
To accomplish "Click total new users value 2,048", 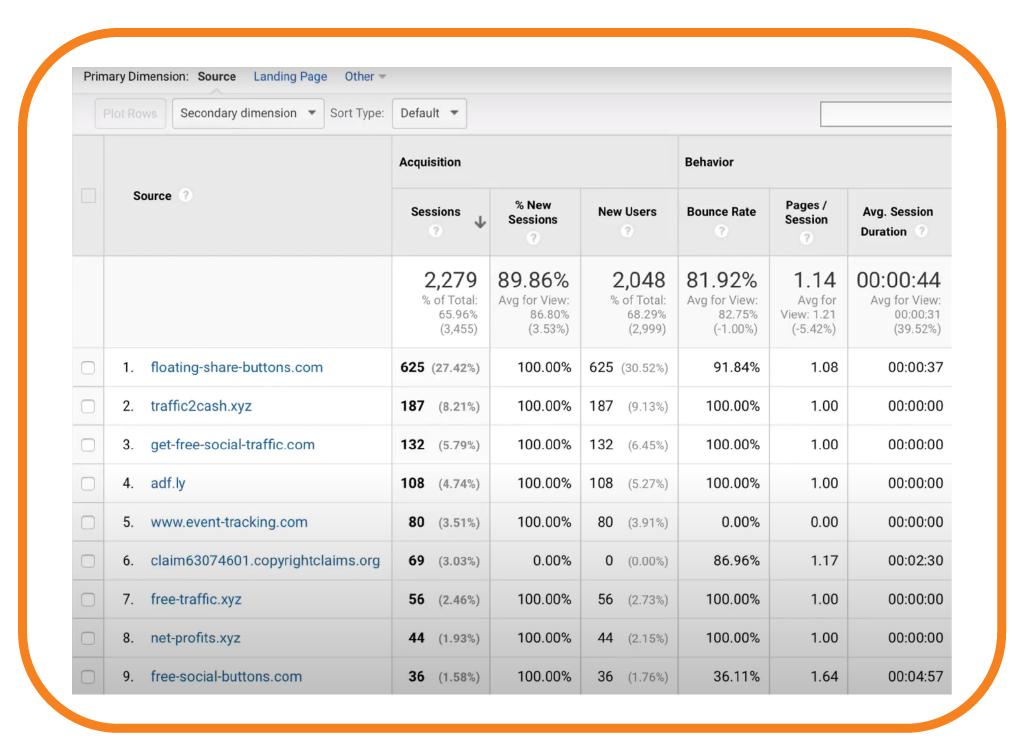I will (x=638, y=280).
